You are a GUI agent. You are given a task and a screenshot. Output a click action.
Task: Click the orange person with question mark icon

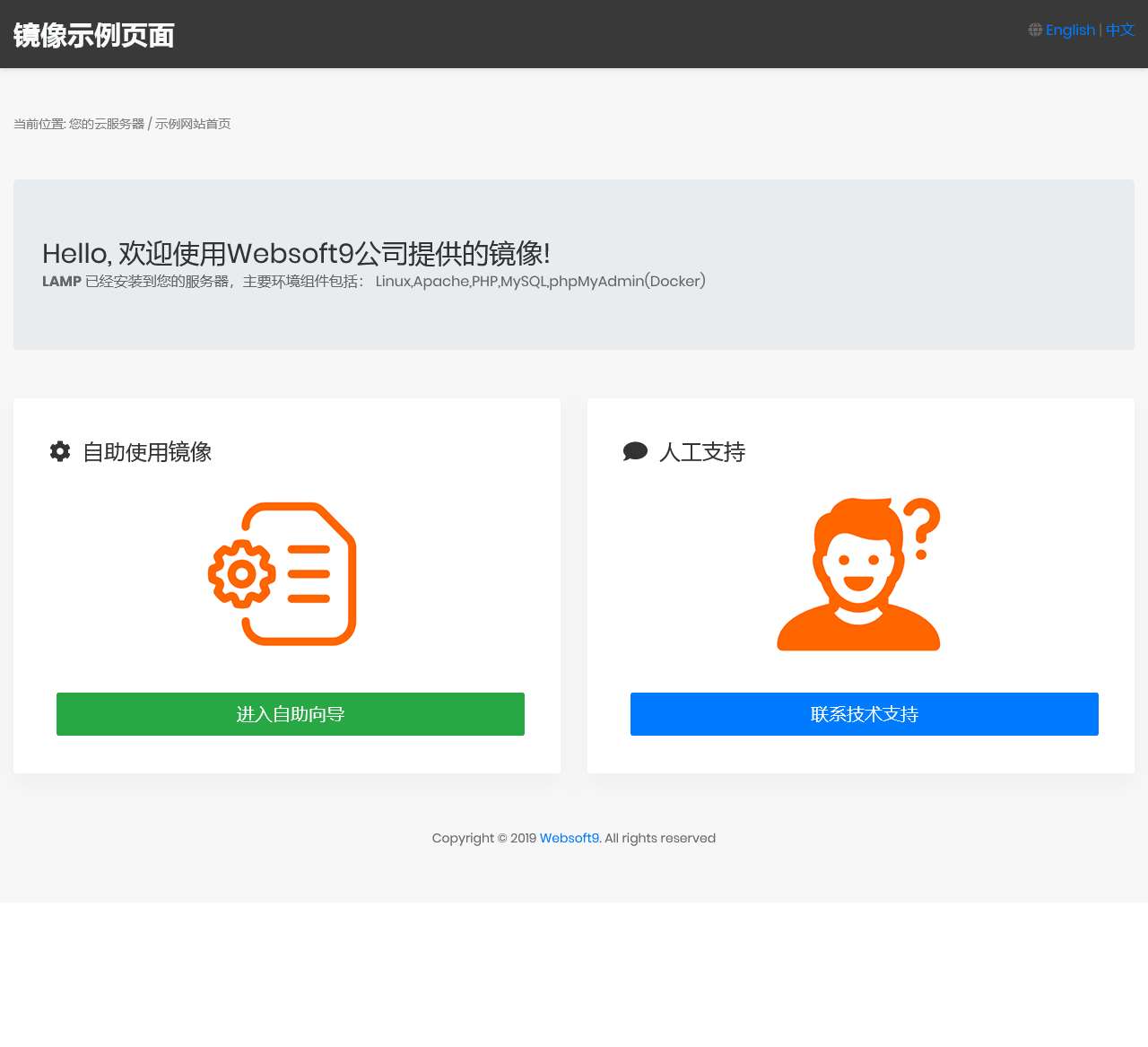[858, 574]
